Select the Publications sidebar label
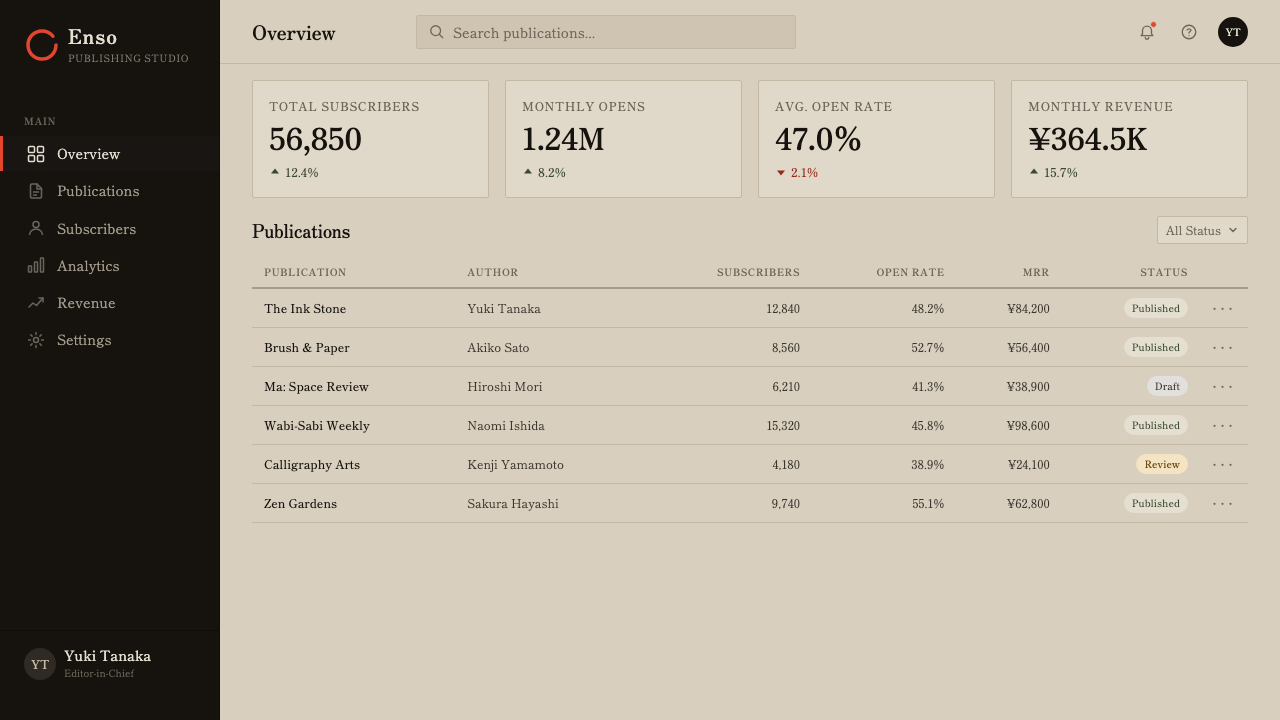 98,191
